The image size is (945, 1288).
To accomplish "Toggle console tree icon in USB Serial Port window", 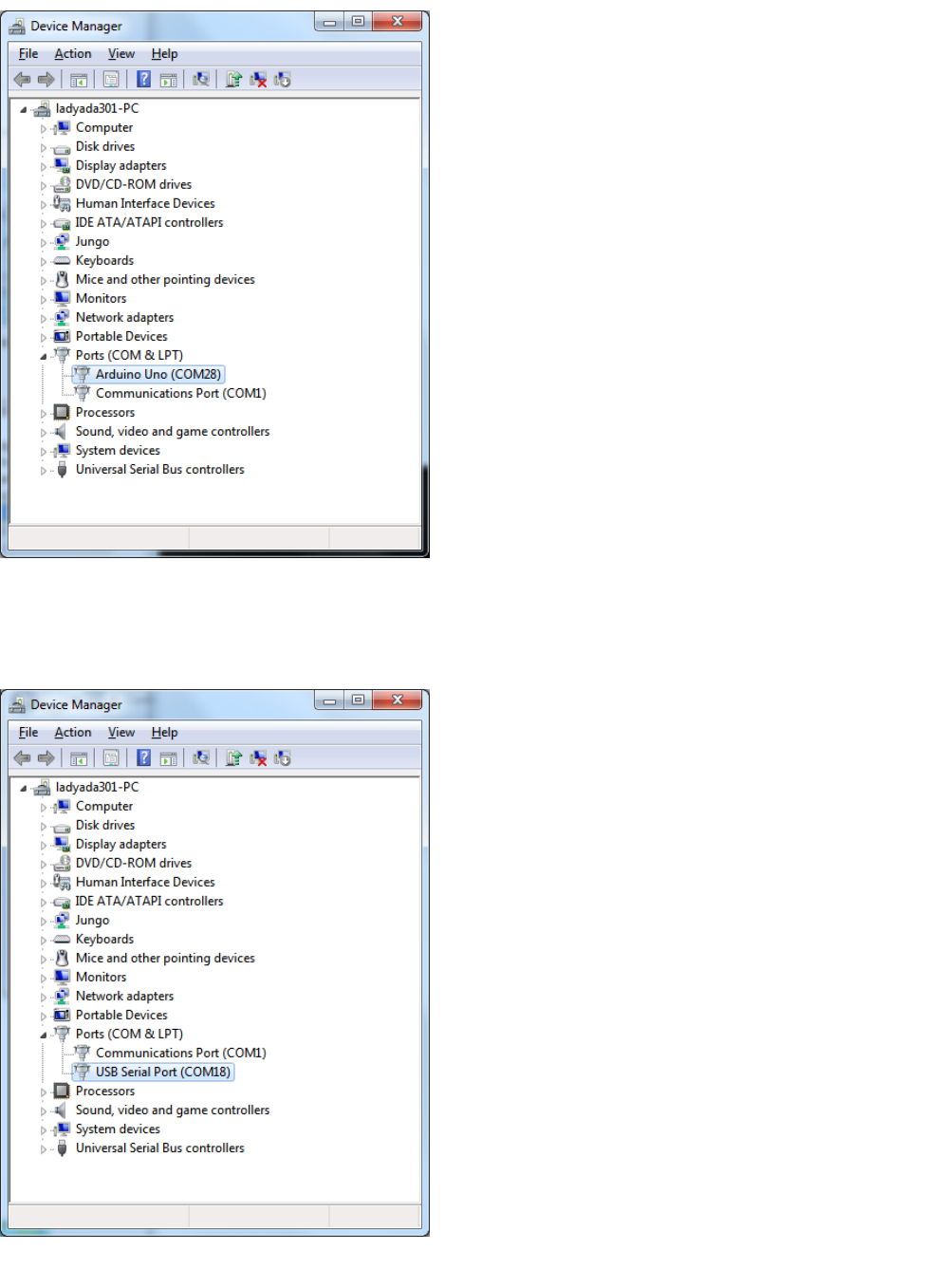I will pos(79,758).
